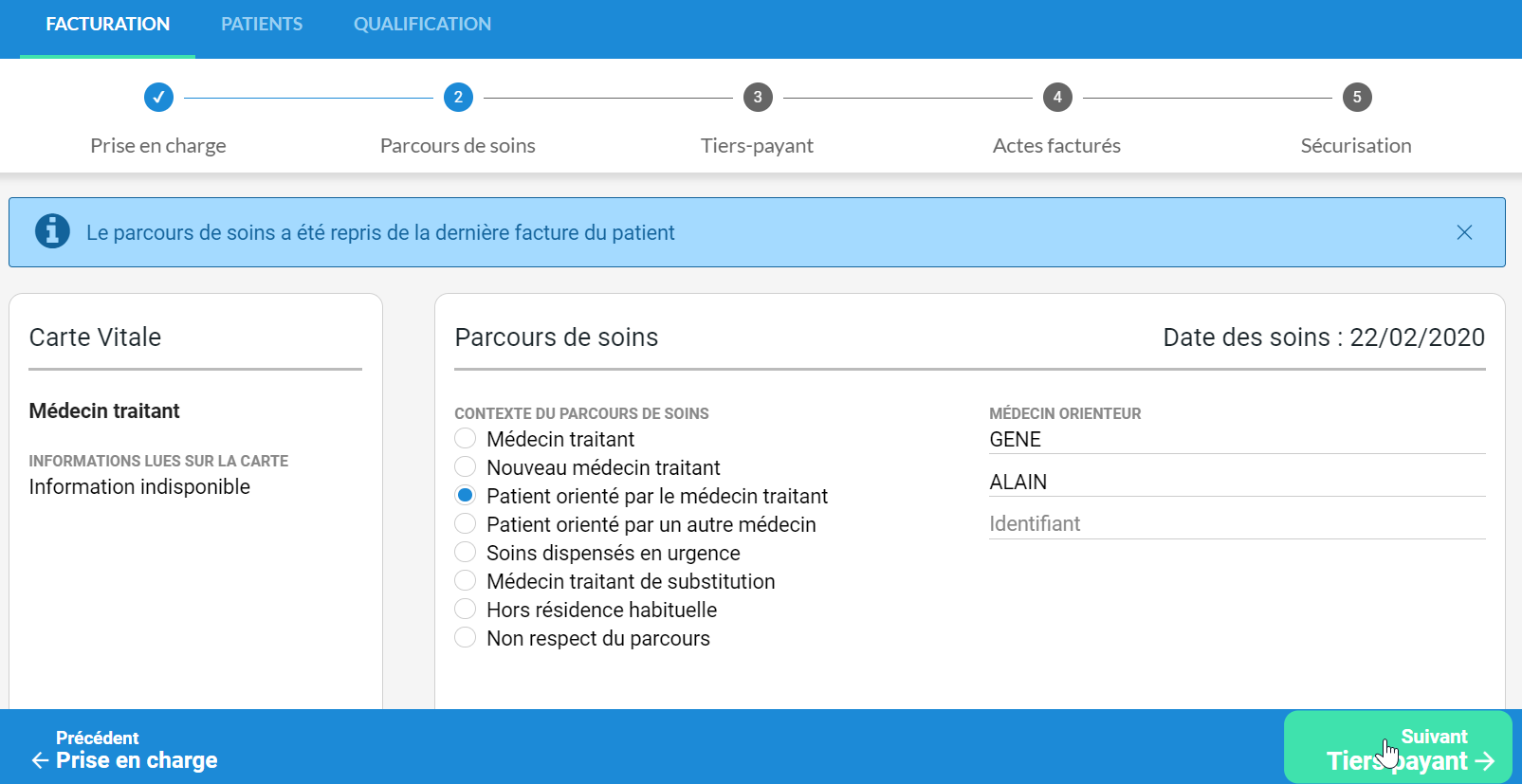This screenshot has height=784, width=1522.
Task: Select the Médecin traitant radio option
Action: (466, 438)
